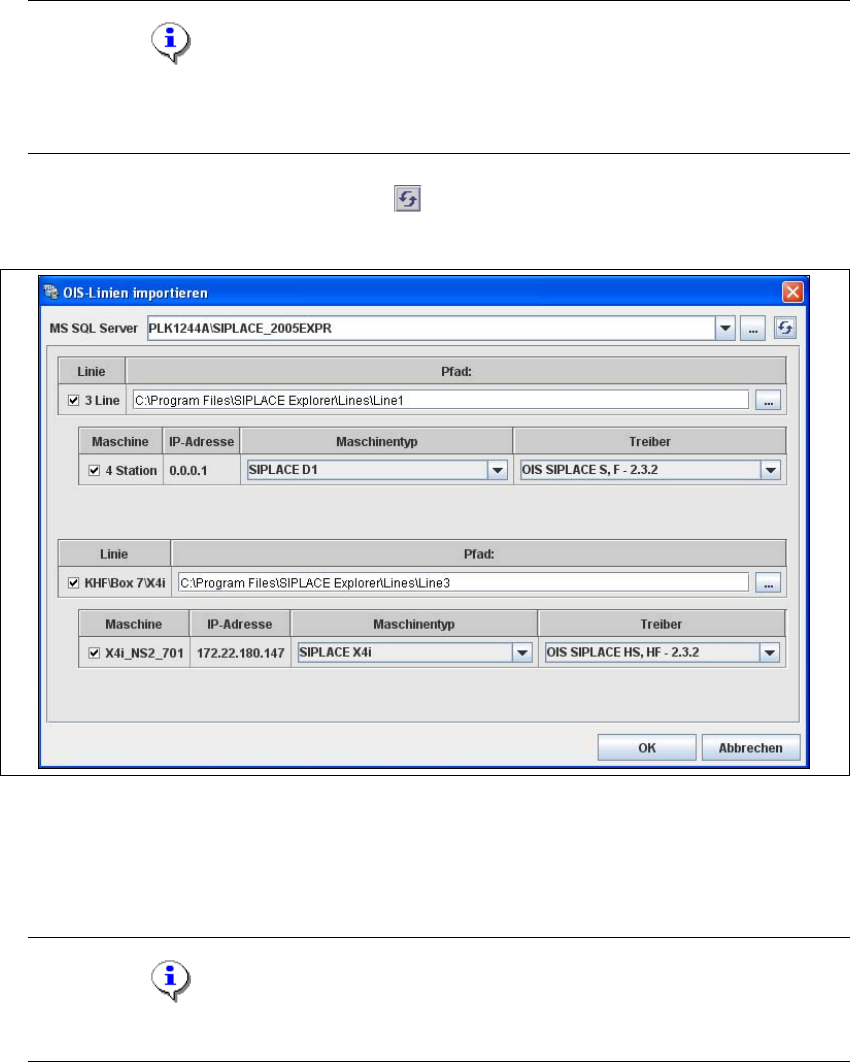Click the Line1 path input field
850x1062 pixels.
[x=440, y=400]
